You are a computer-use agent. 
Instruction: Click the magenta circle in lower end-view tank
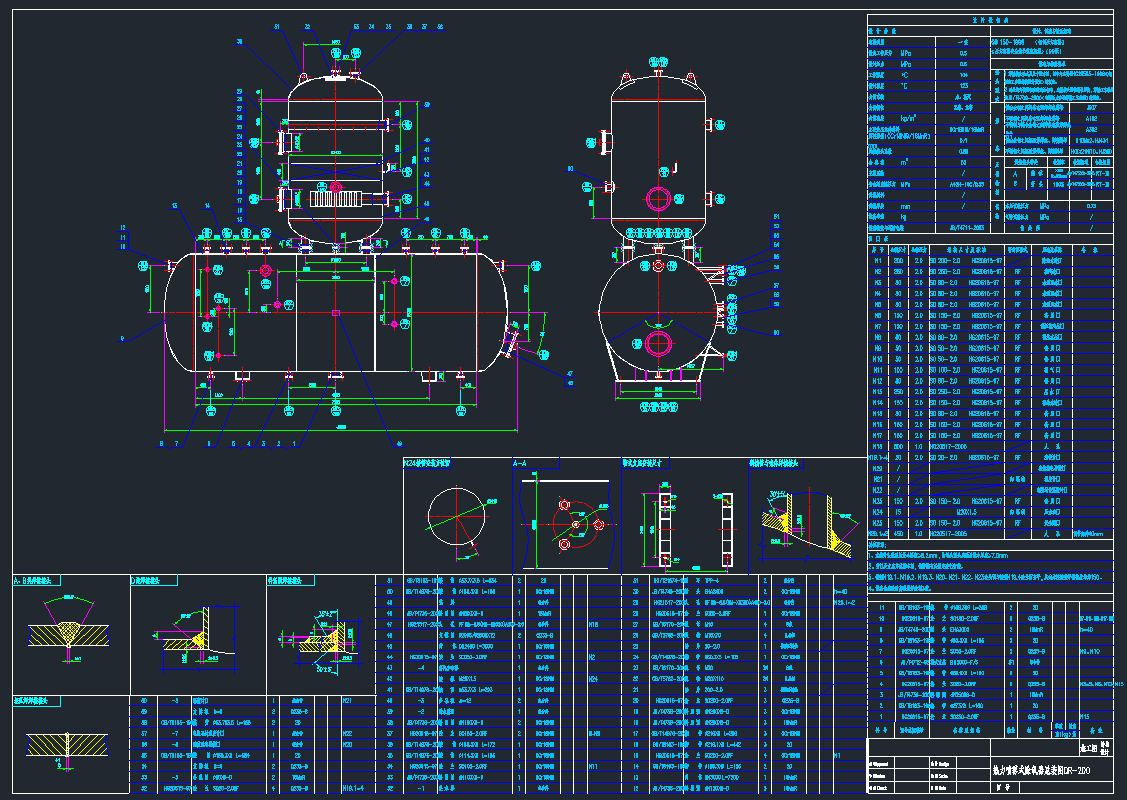tap(657, 344)
